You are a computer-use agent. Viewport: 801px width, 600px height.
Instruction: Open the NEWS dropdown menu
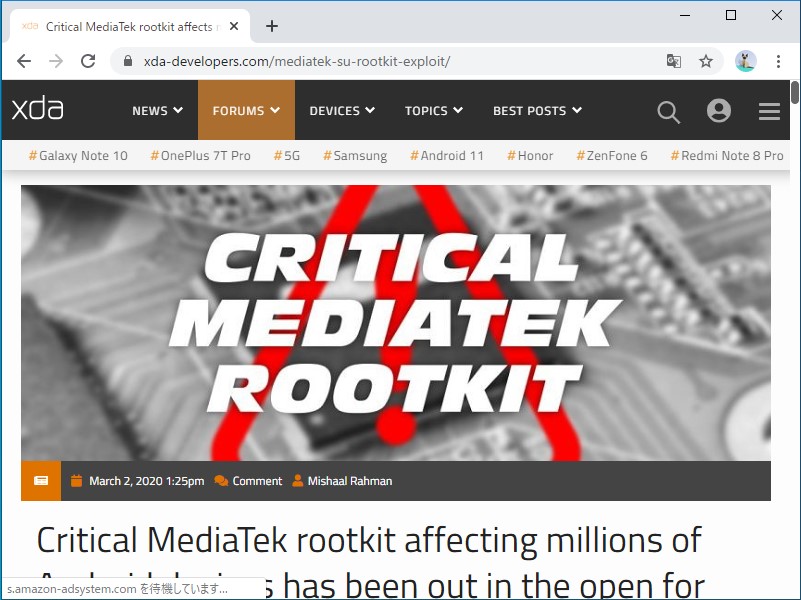pos(156,111)
